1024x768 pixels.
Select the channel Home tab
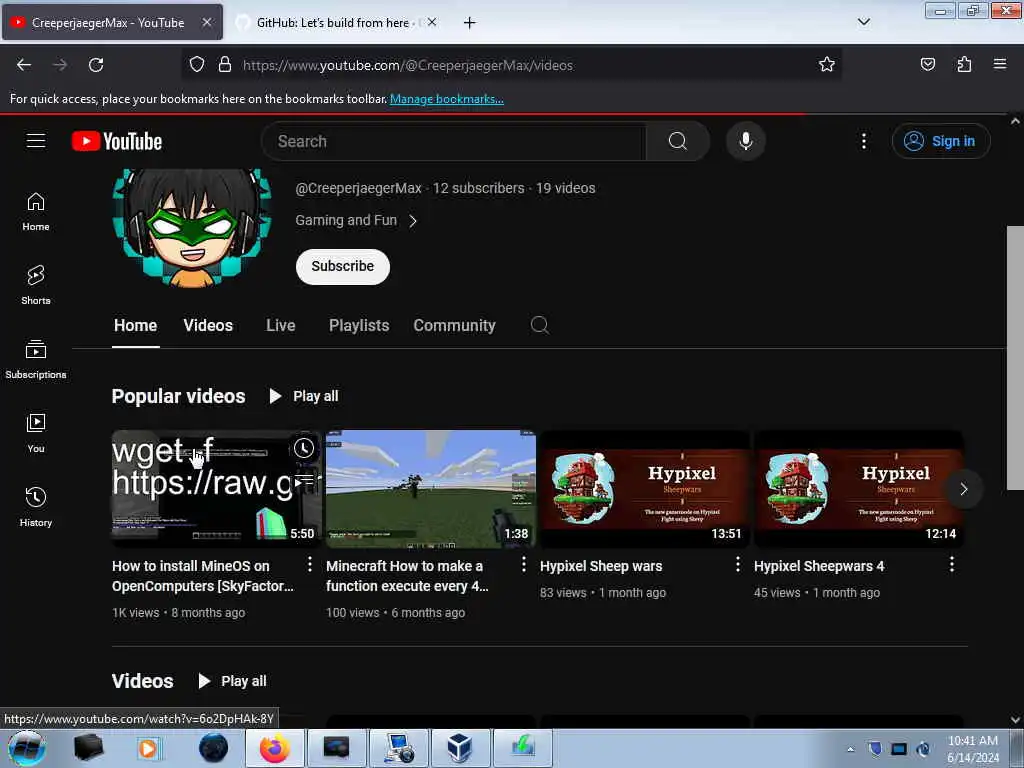click(136, 325)
